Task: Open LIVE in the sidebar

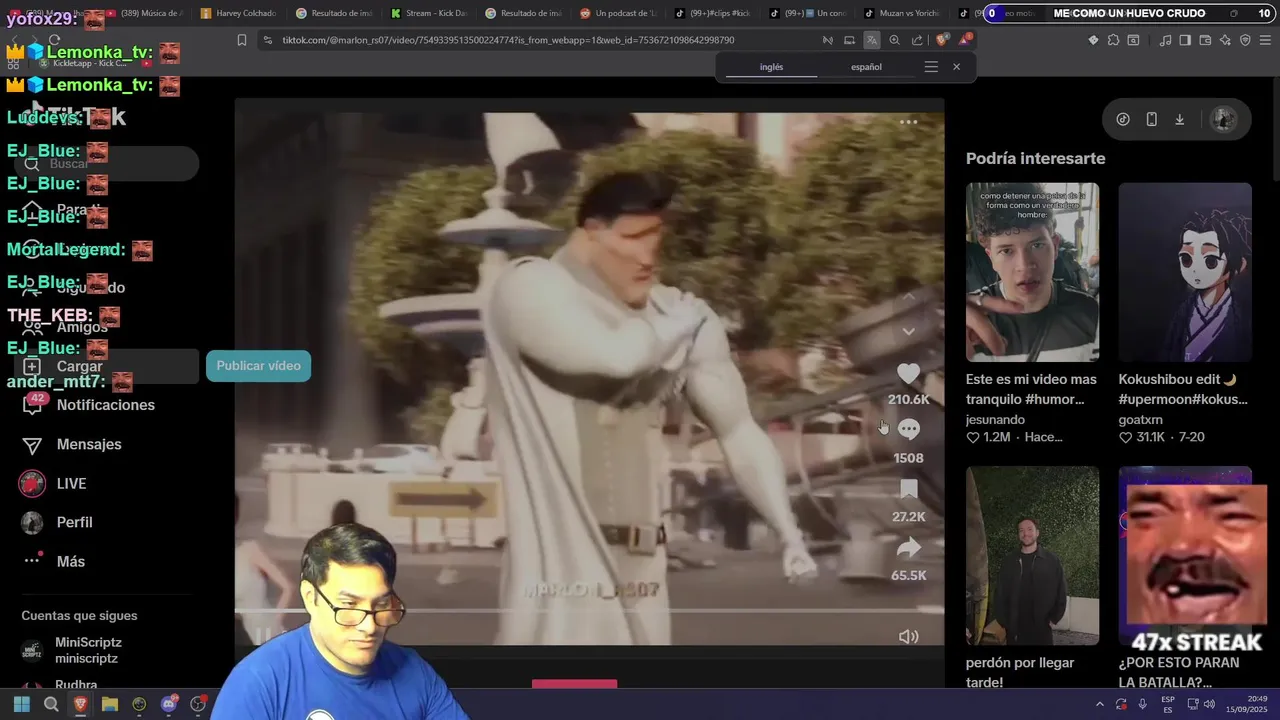Action: 71,483
